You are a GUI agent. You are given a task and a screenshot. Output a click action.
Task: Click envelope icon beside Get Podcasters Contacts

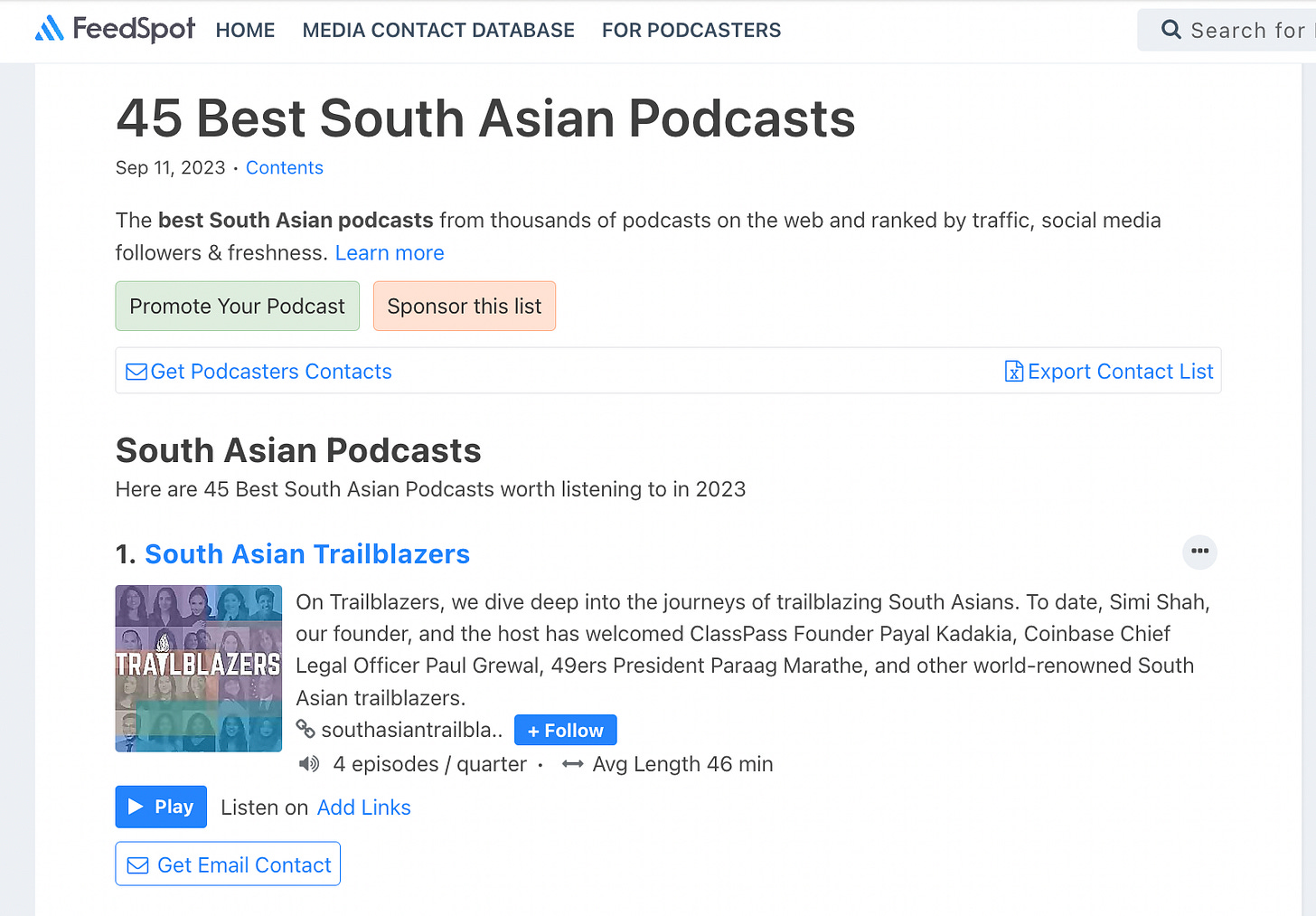tap(136, 372)
